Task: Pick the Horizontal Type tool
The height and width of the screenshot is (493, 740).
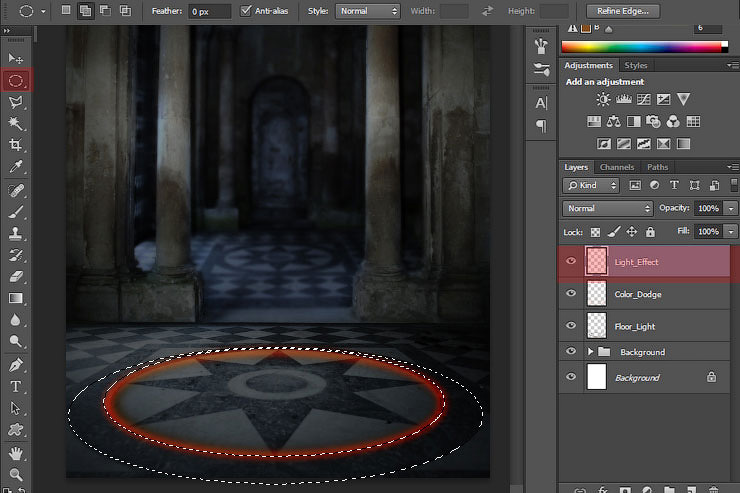Action: tap(16, 386)
